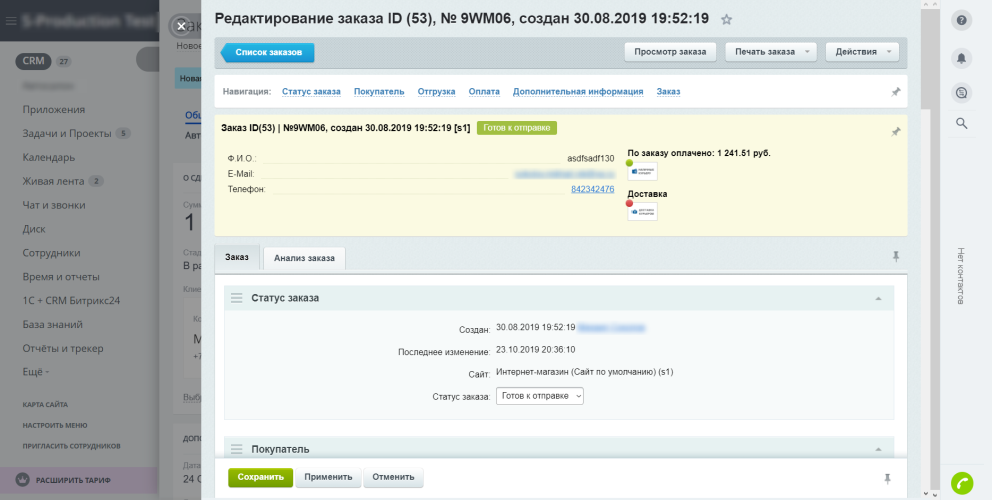Pin the navigation bar with pin icon

coord(895,92)
